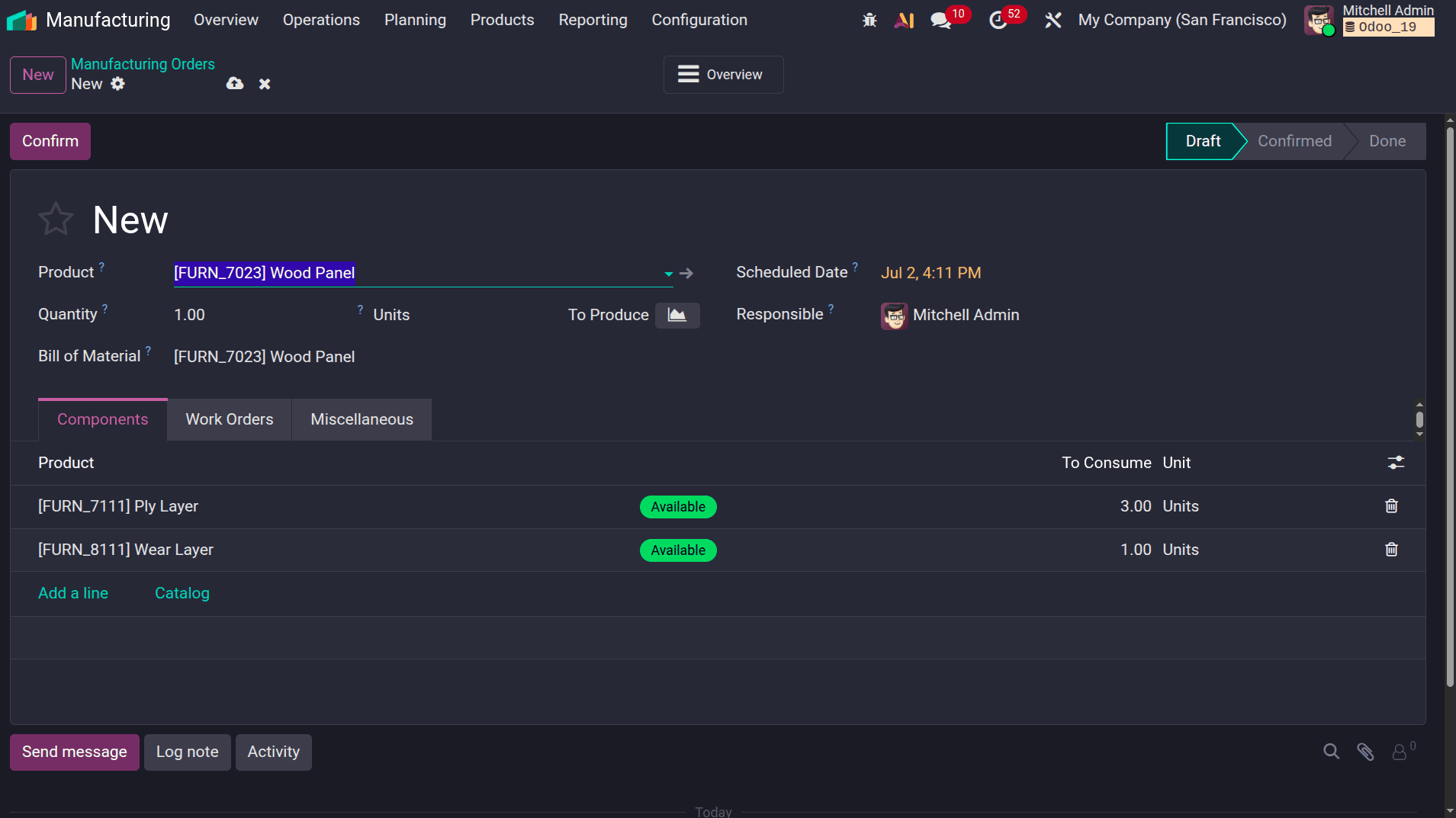Open the Reporting menu

pos(593,20)
